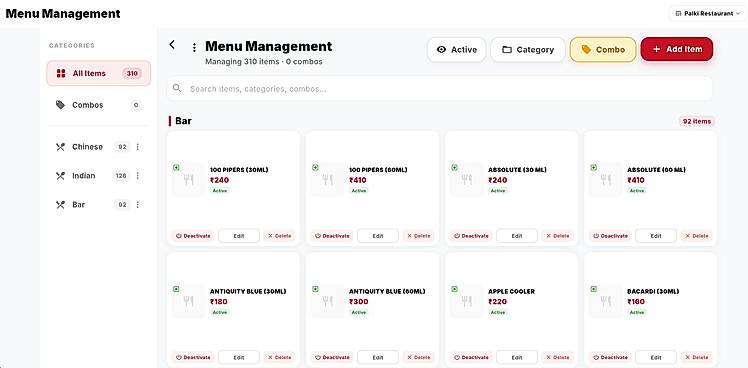748x368 pixels.
Task: Click the Category button
Action: [x=528, y=50]
